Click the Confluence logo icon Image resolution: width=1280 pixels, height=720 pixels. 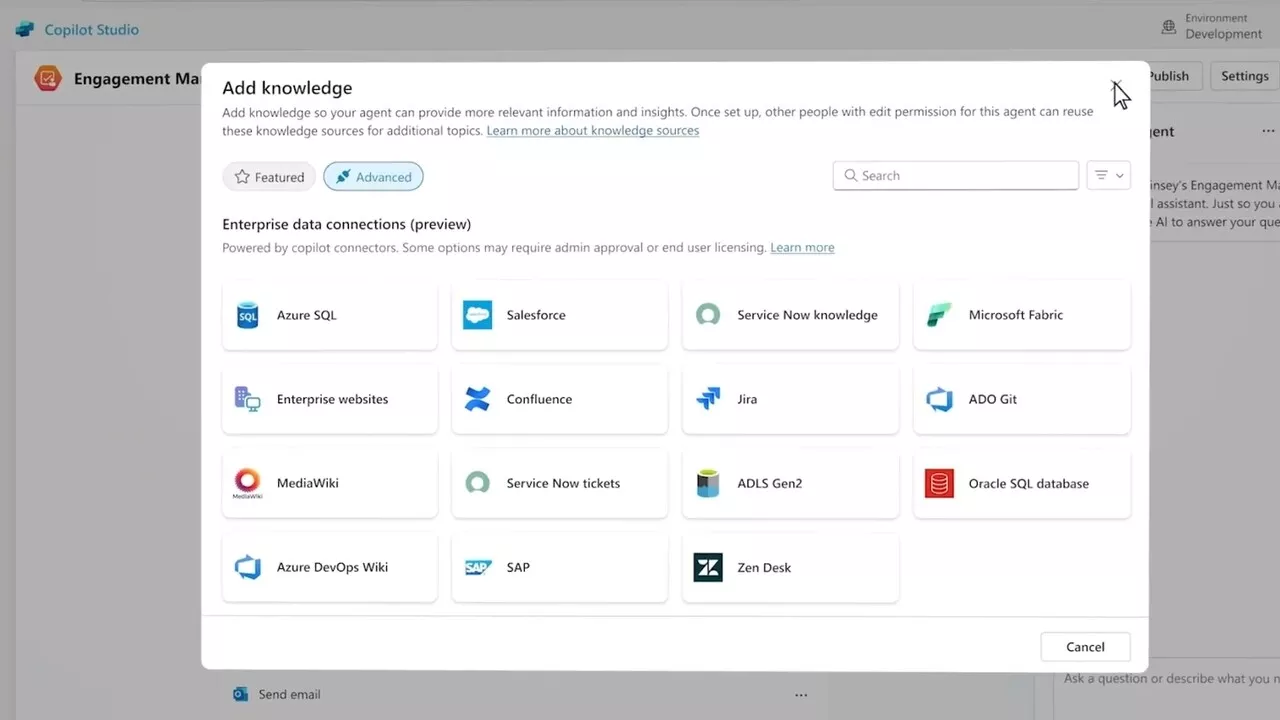point(477,399)
